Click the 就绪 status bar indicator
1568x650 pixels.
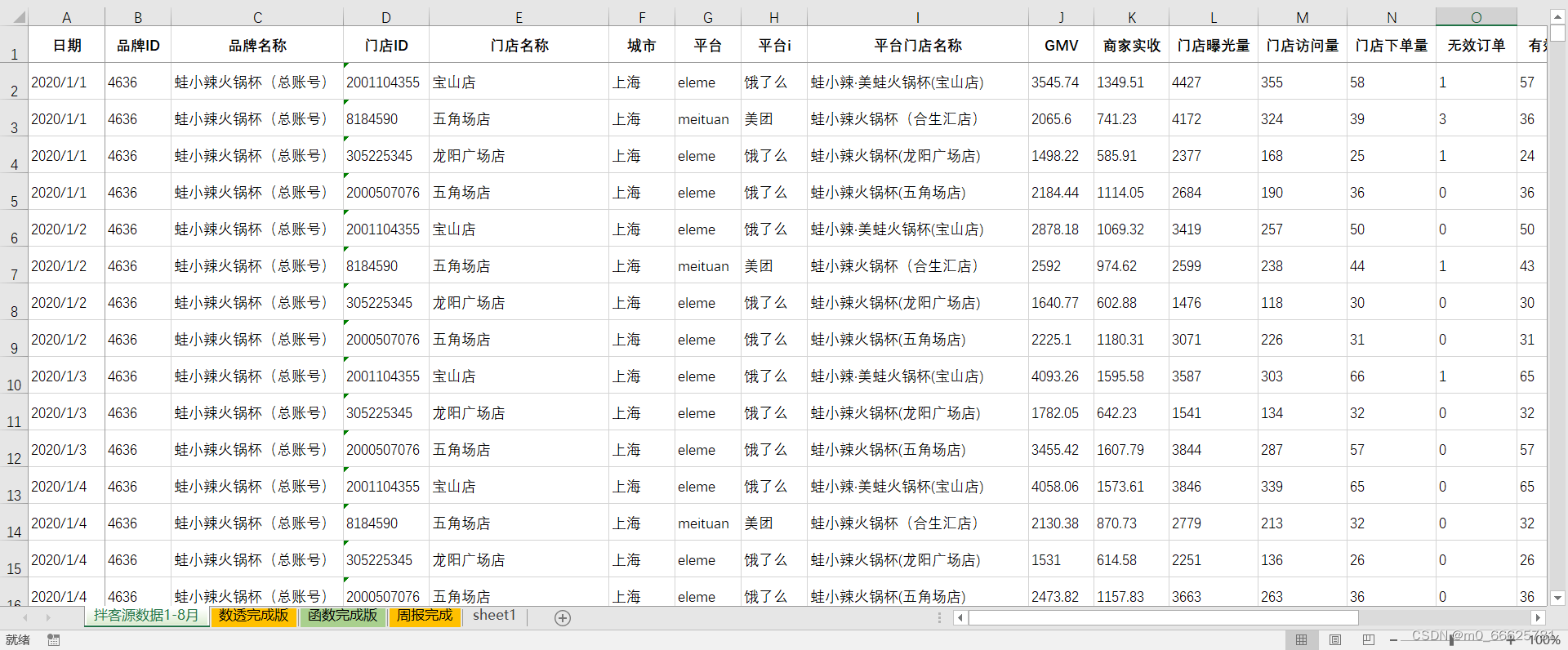(x=18, y=640)
